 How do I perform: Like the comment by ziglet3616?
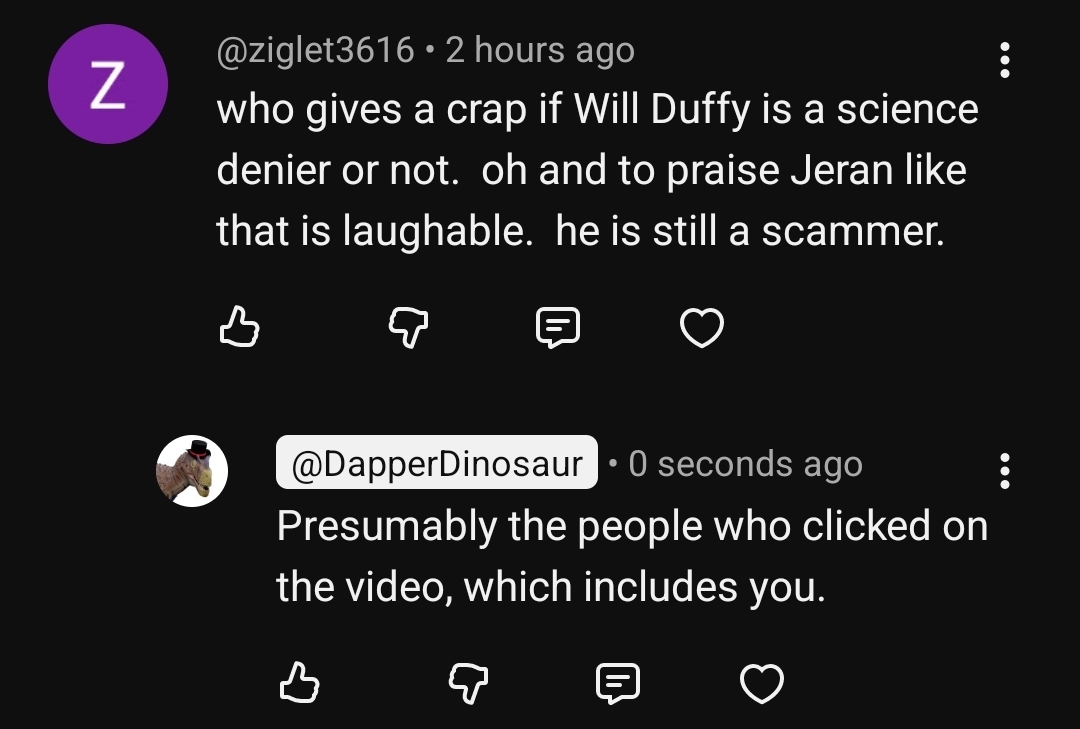pos(239,327)
